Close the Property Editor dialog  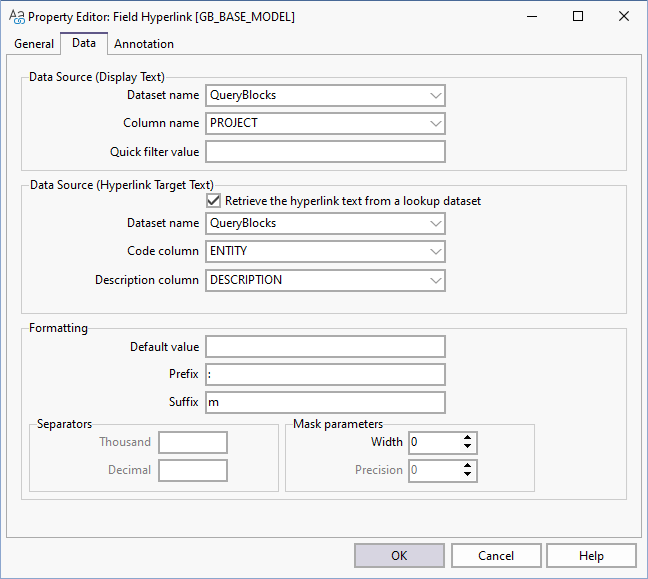click(x=624, y=17)
